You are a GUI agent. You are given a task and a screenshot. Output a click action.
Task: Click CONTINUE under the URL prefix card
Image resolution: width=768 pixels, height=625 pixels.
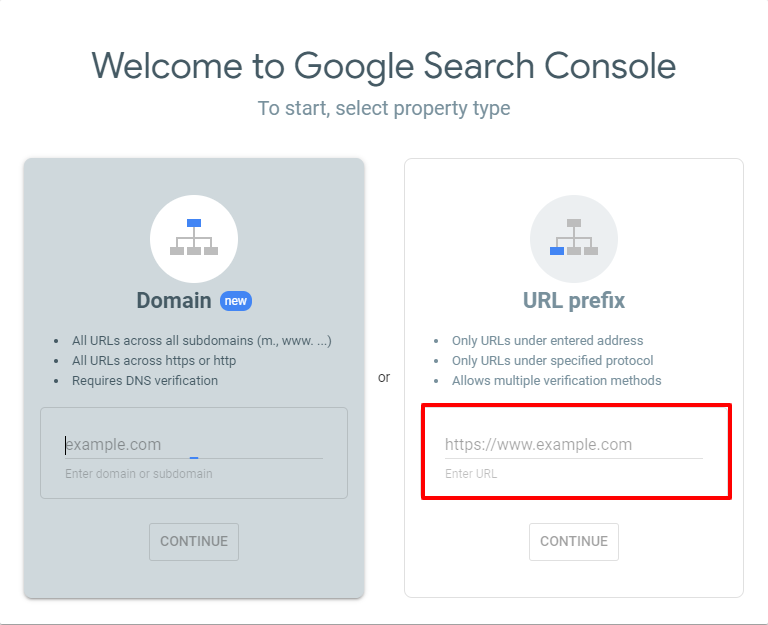[x=574, y=541]
